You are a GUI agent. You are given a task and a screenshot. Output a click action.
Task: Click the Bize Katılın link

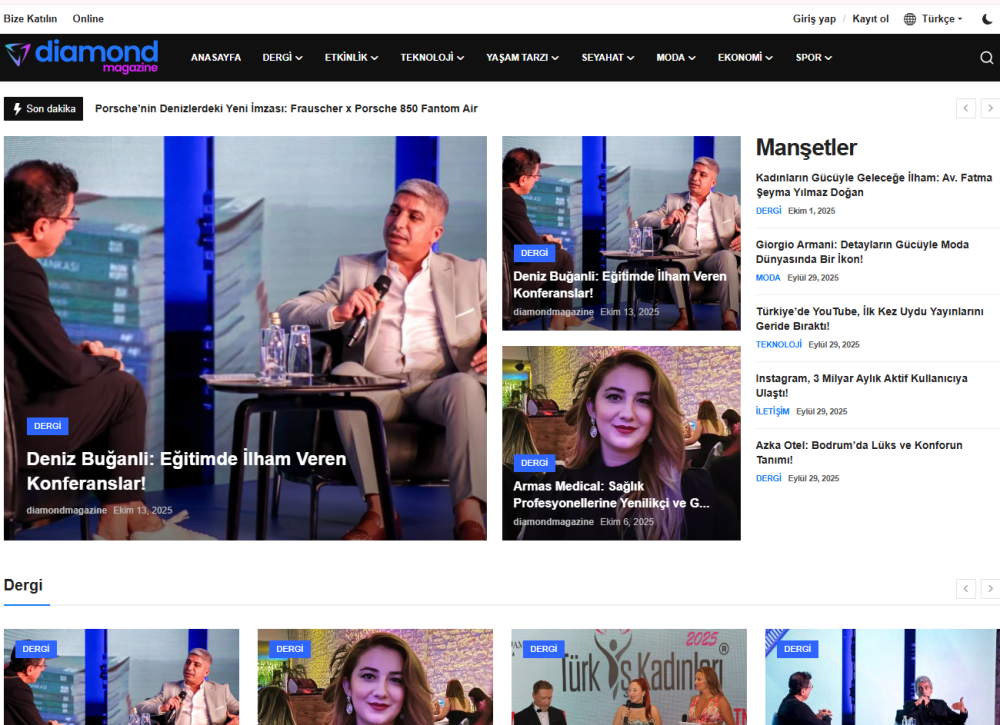click(31, 18)
